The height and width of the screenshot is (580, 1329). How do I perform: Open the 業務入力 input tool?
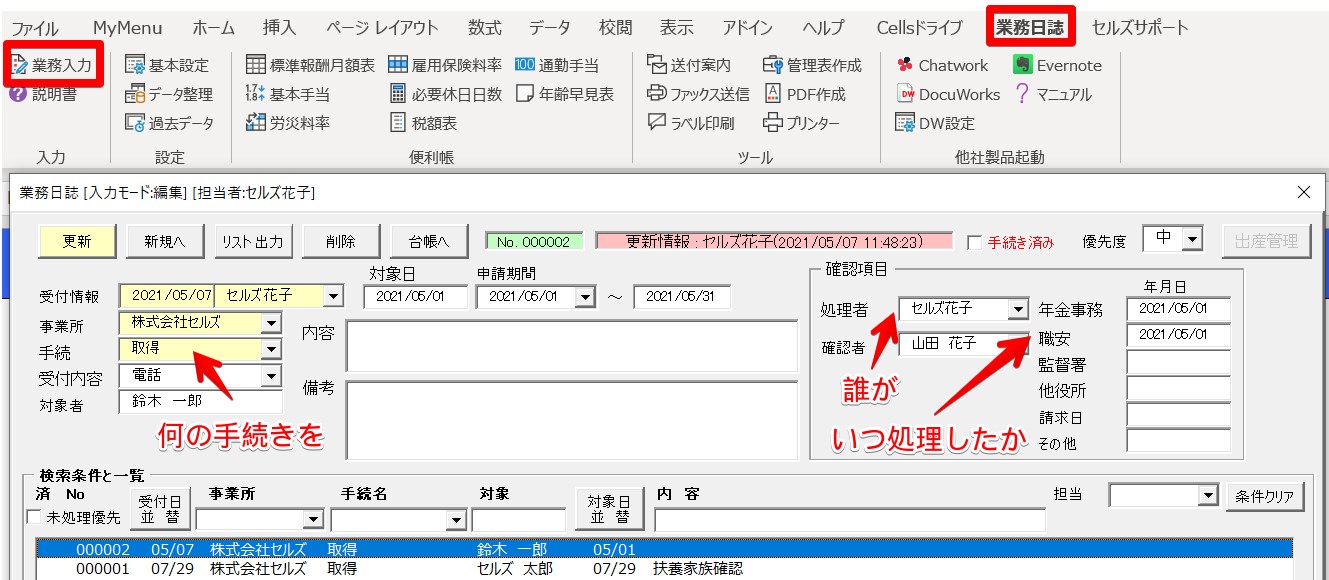tap(54, 66)
